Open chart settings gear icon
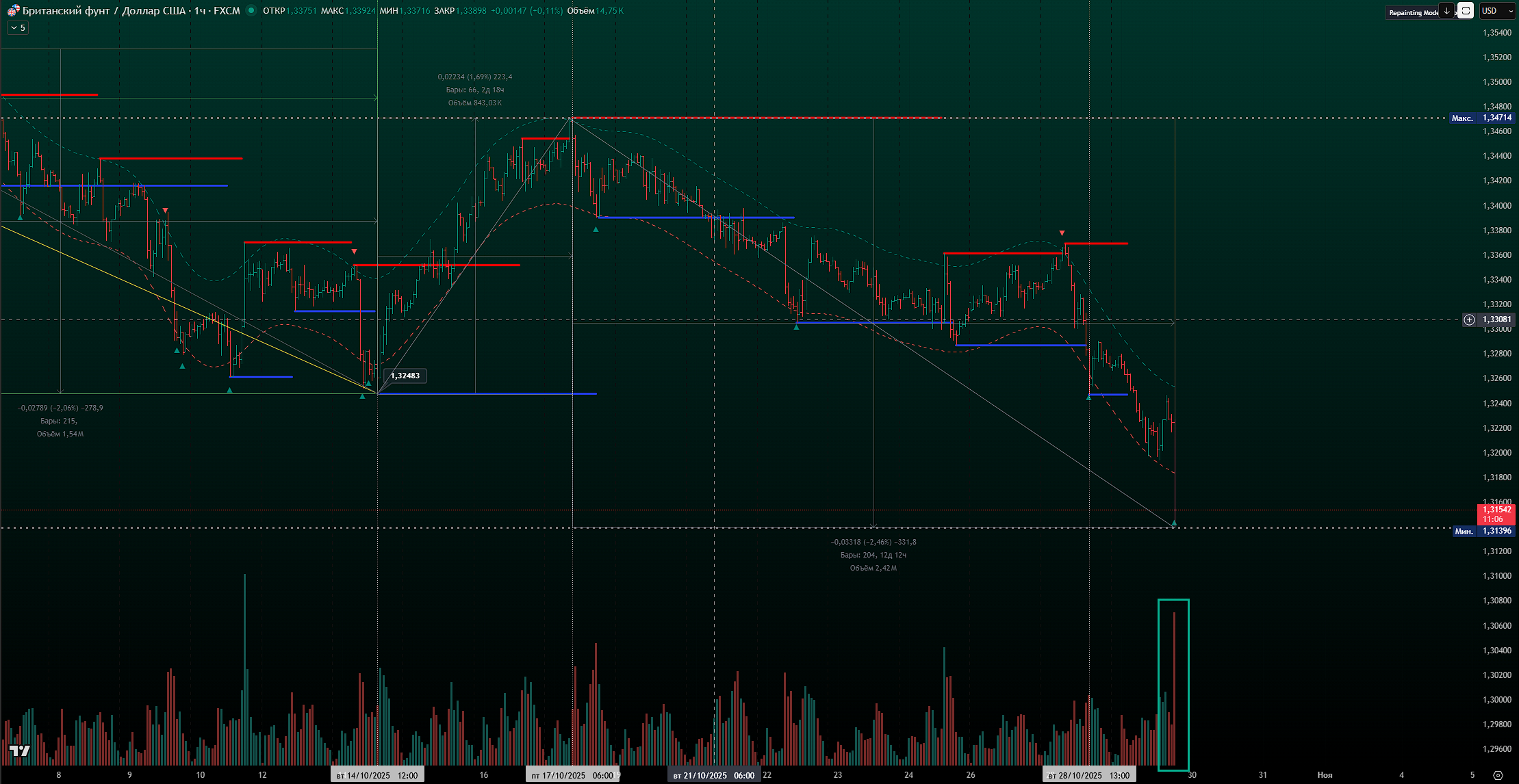The width and height of the screenshot is (1519, 784). [1498, 775]
